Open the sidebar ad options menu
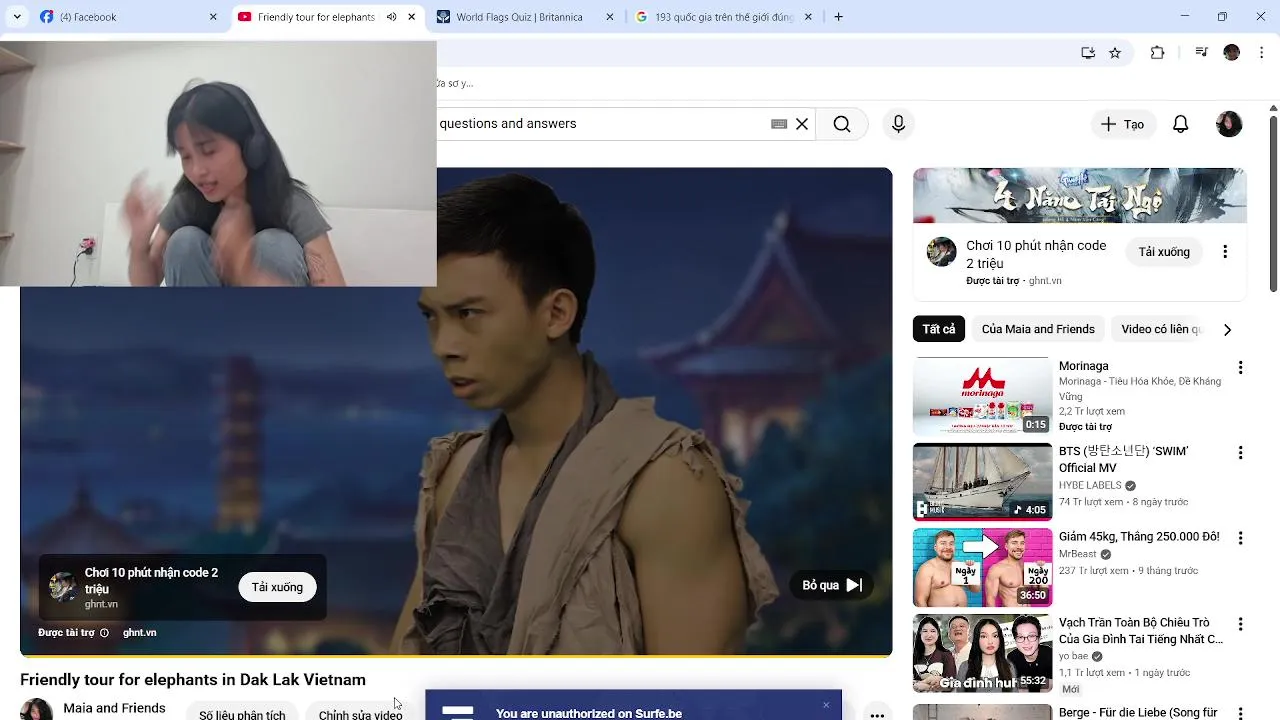The width and height of the screenshot is (1280, 720). (1225, 252)
